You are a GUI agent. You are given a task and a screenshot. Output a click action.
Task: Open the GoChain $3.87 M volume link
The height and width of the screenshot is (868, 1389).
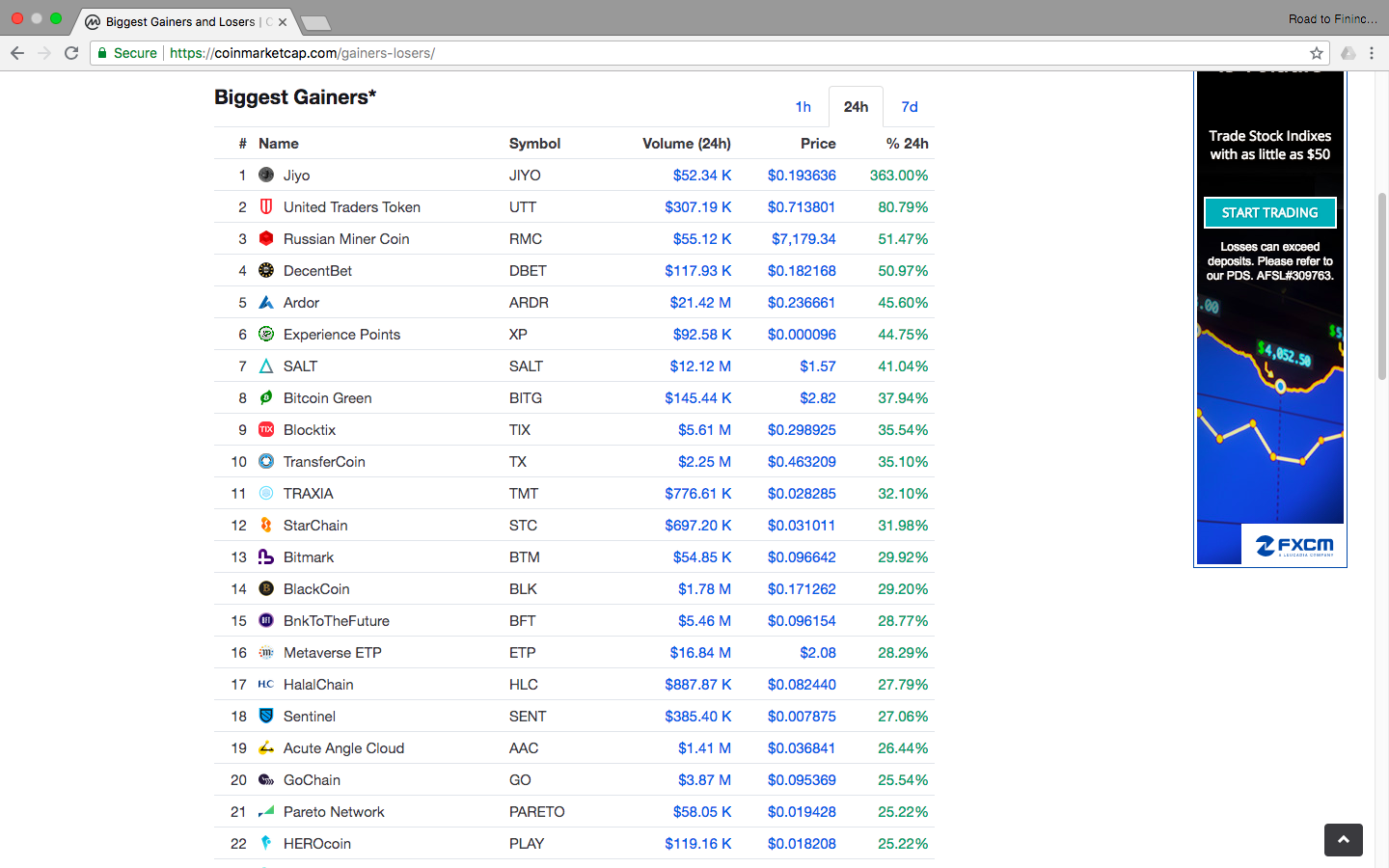tap(704, 780)
